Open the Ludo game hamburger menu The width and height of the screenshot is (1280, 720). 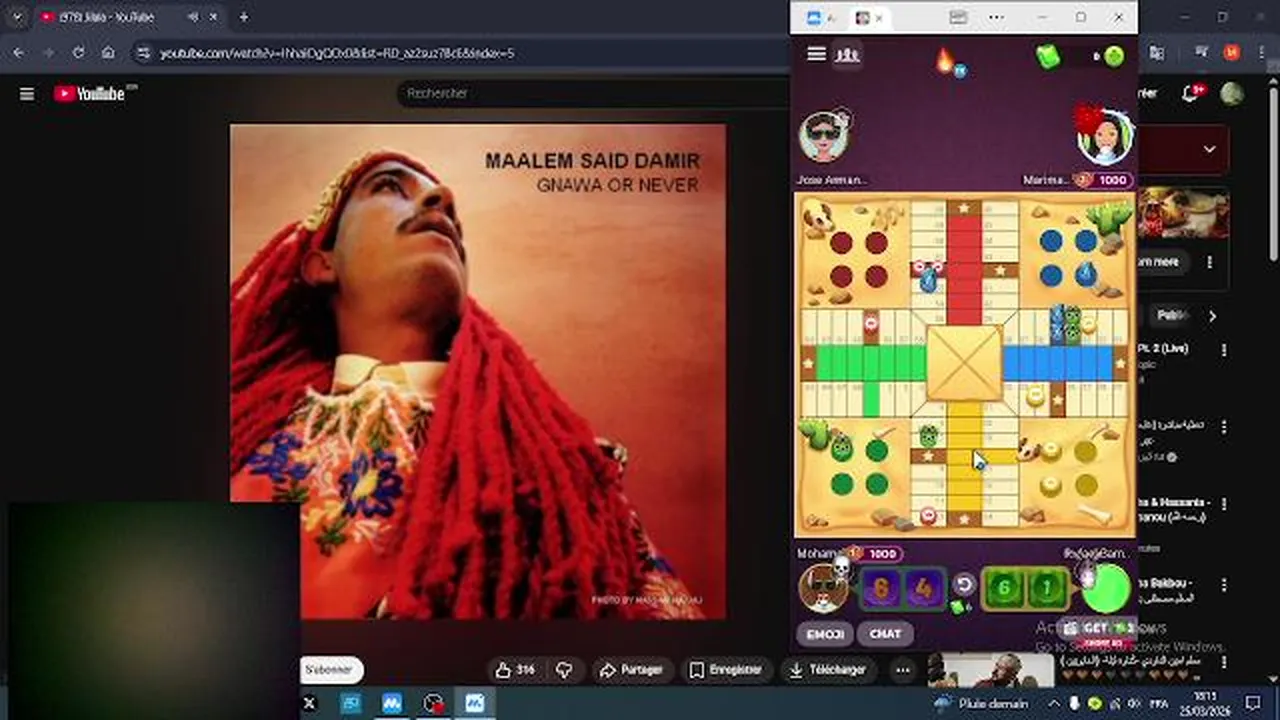[x=816, y=54]
